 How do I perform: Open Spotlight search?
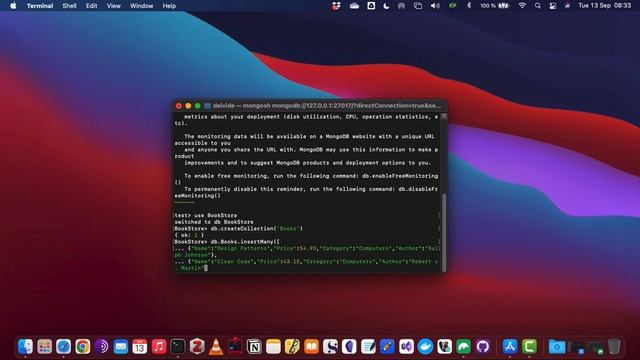click(x=538, y=6)
